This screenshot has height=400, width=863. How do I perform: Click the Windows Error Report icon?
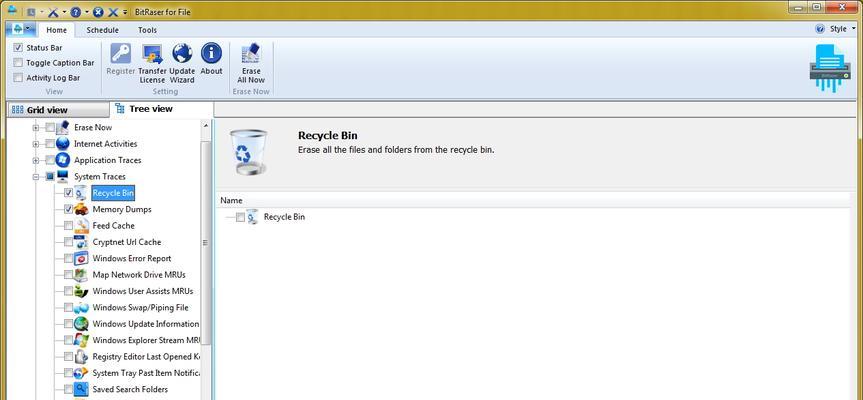[81, 258]
